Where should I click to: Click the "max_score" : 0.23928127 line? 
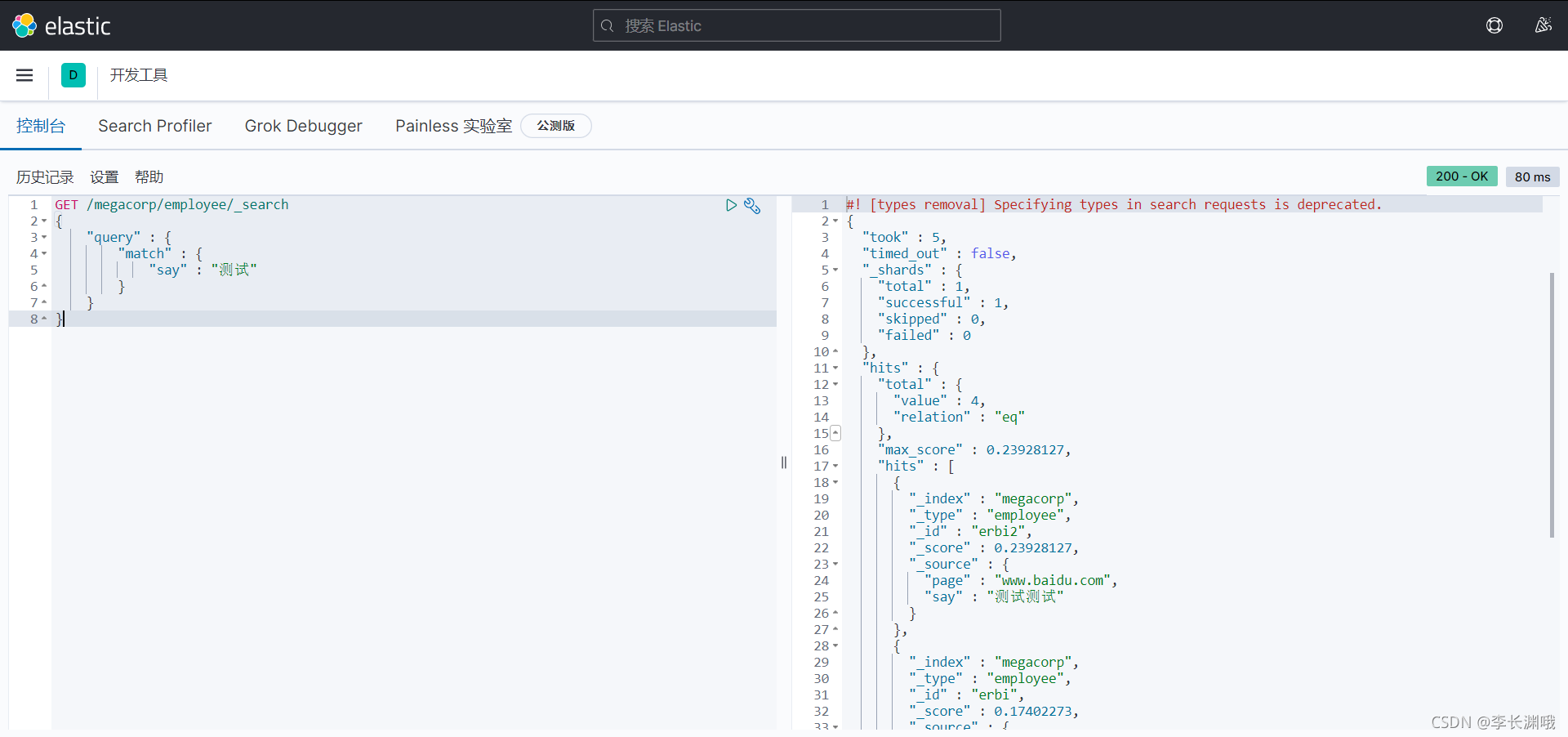click(x=974, y=450)
